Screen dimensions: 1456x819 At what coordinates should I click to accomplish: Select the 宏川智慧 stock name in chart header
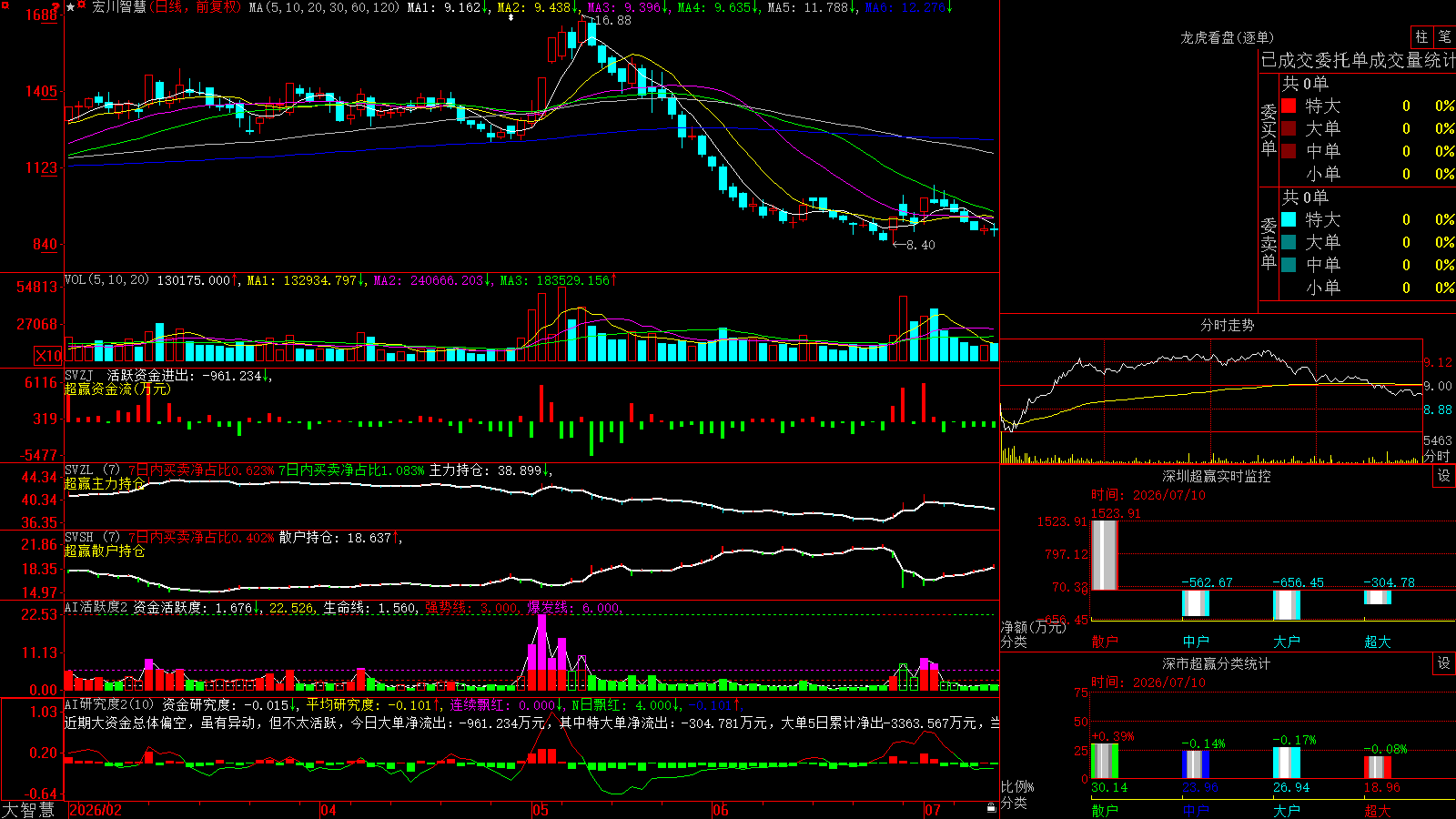tap(119, 7)
